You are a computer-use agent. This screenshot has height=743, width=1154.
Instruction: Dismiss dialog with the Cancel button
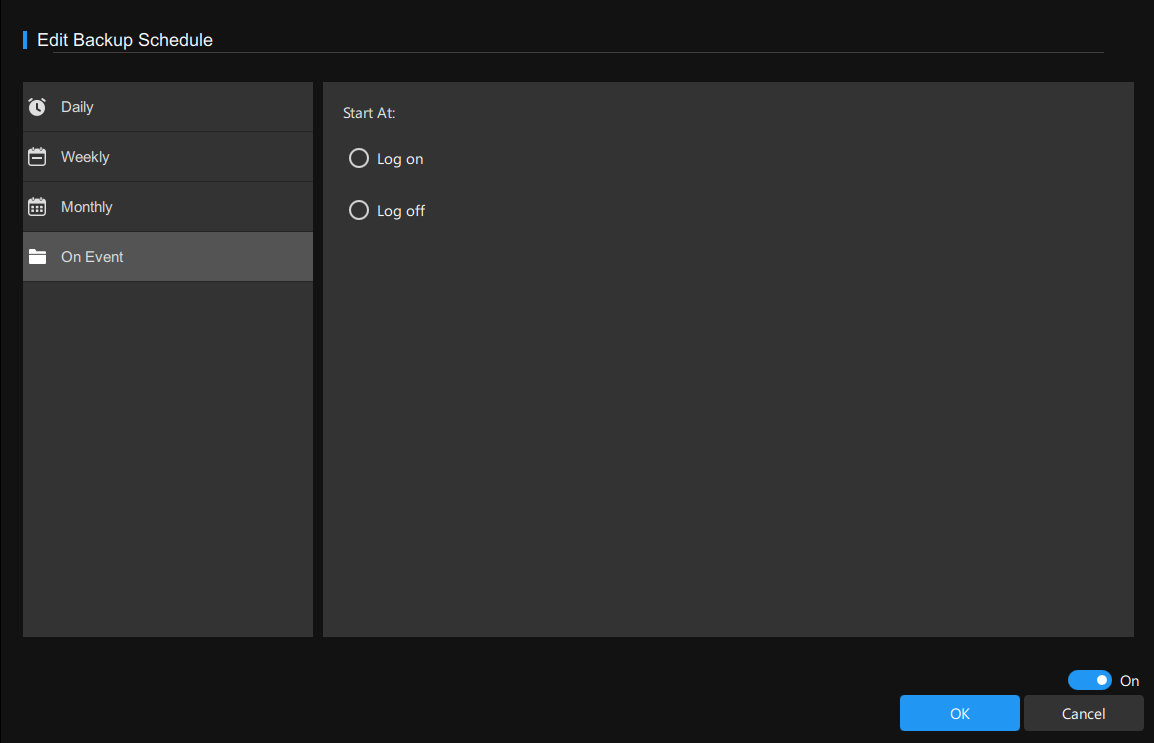[1083, 713]
